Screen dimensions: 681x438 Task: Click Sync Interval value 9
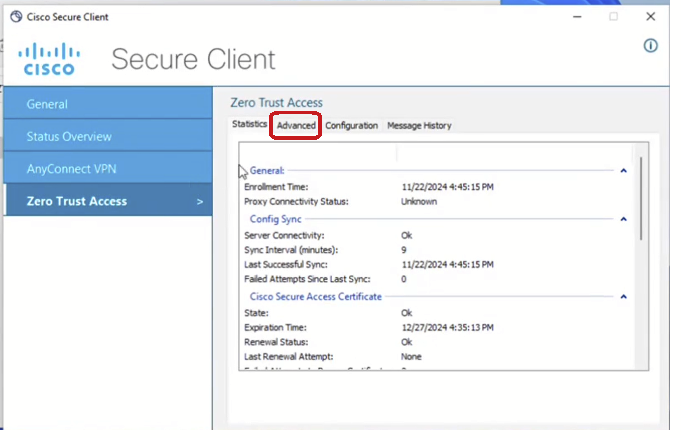pos(404,250)
